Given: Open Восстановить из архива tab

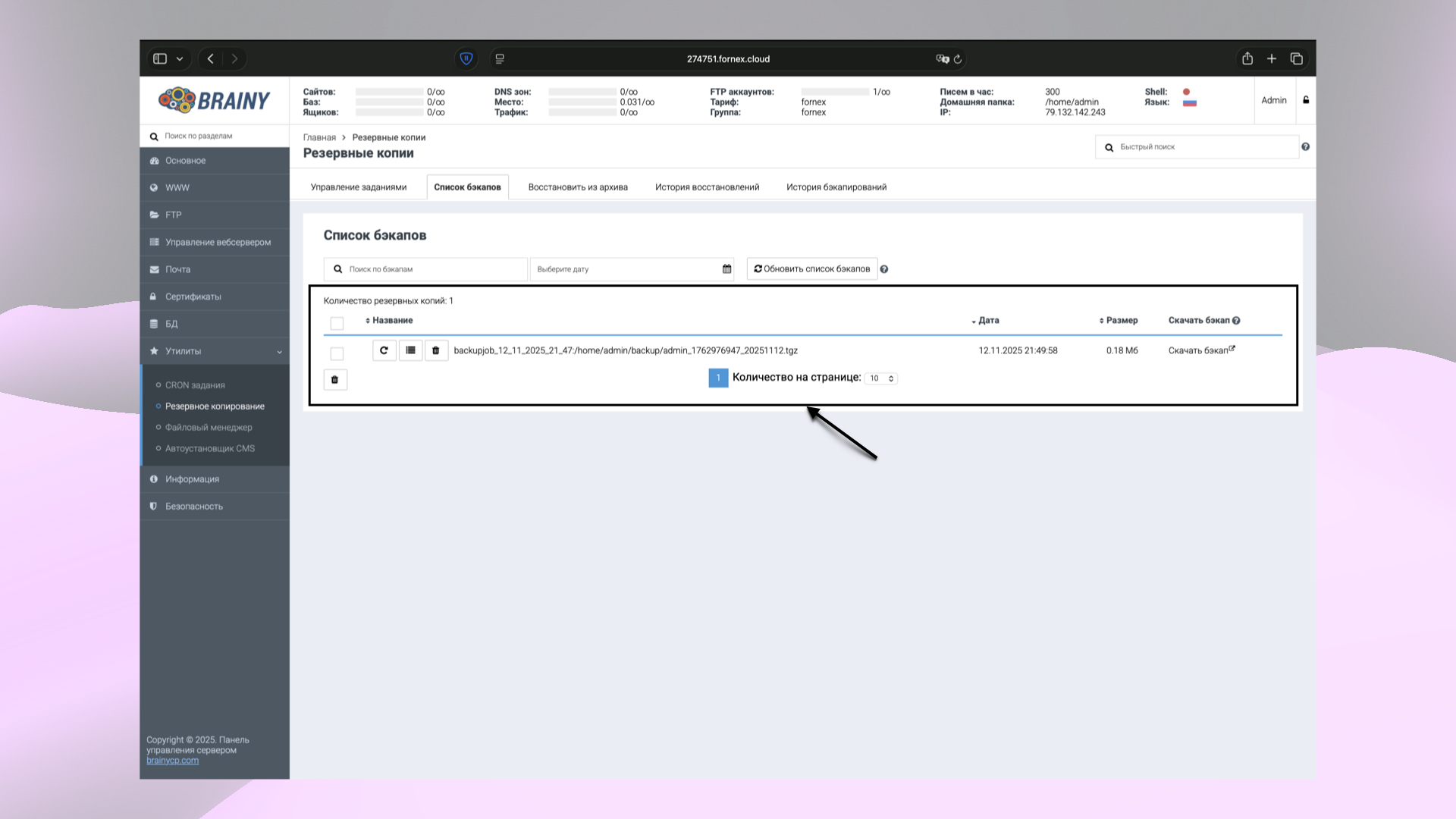Looking at the screenshot, I should pyautogui.click(x=578, y=187).
